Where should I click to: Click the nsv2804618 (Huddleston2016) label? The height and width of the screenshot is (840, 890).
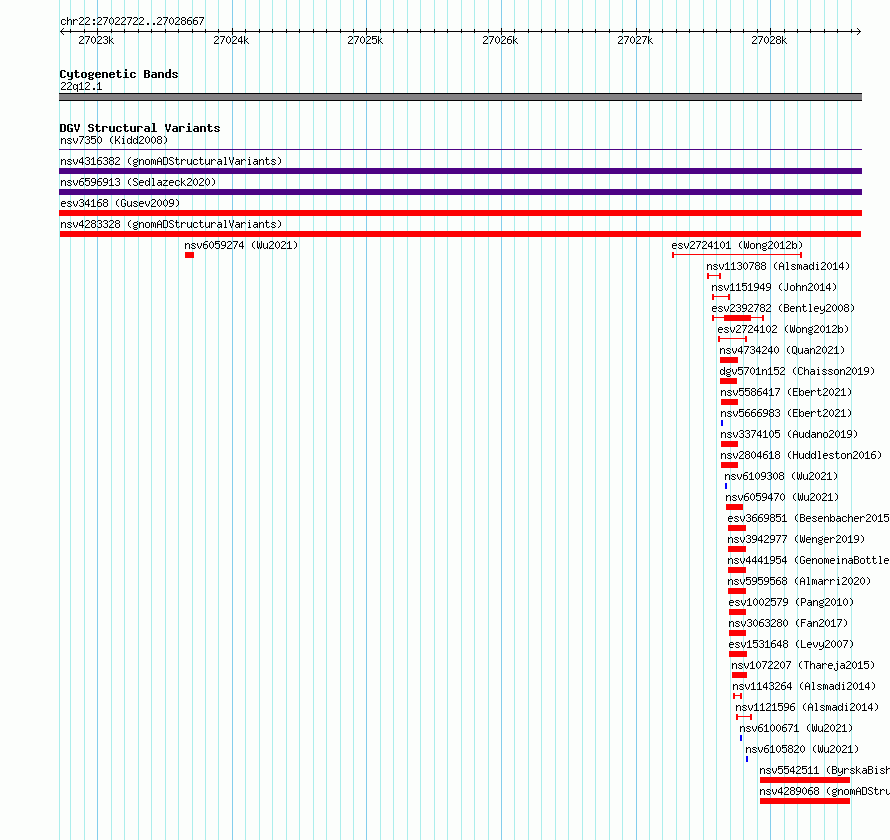click(x=801, y=455)
